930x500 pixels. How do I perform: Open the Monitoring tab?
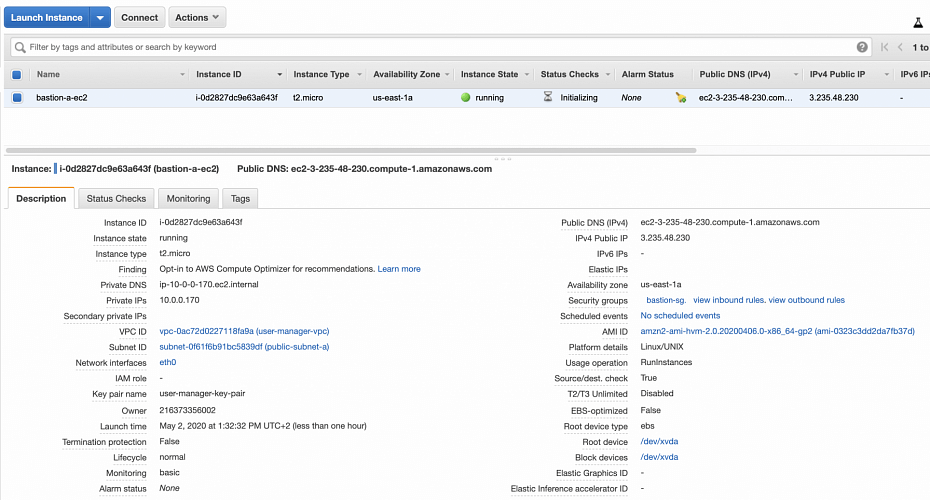[x=188, y=199]
